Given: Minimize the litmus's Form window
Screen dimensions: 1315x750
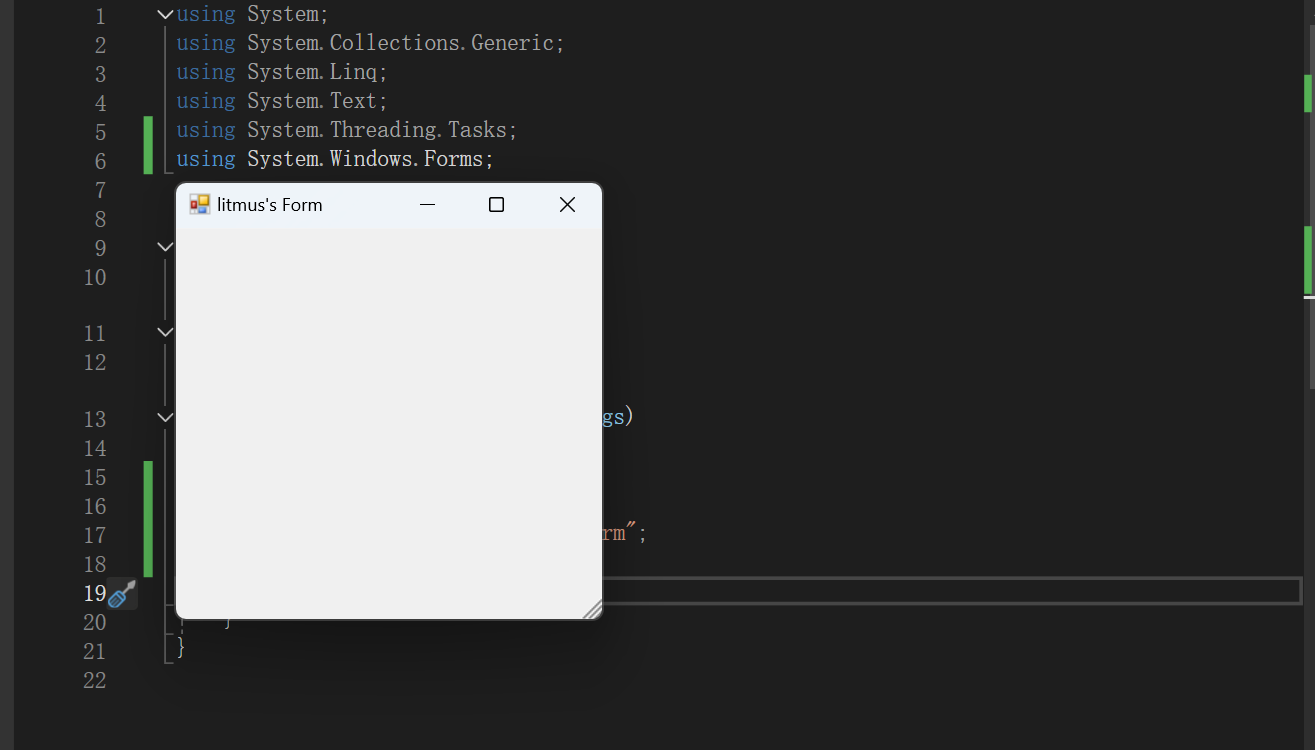Looking at the screenshot, I should click(428, 205).
